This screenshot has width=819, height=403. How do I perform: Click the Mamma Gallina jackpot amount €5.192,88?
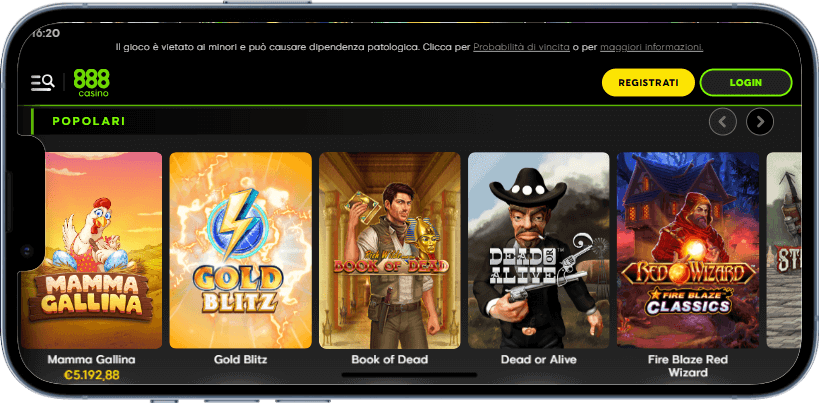(x=91, y=374)
